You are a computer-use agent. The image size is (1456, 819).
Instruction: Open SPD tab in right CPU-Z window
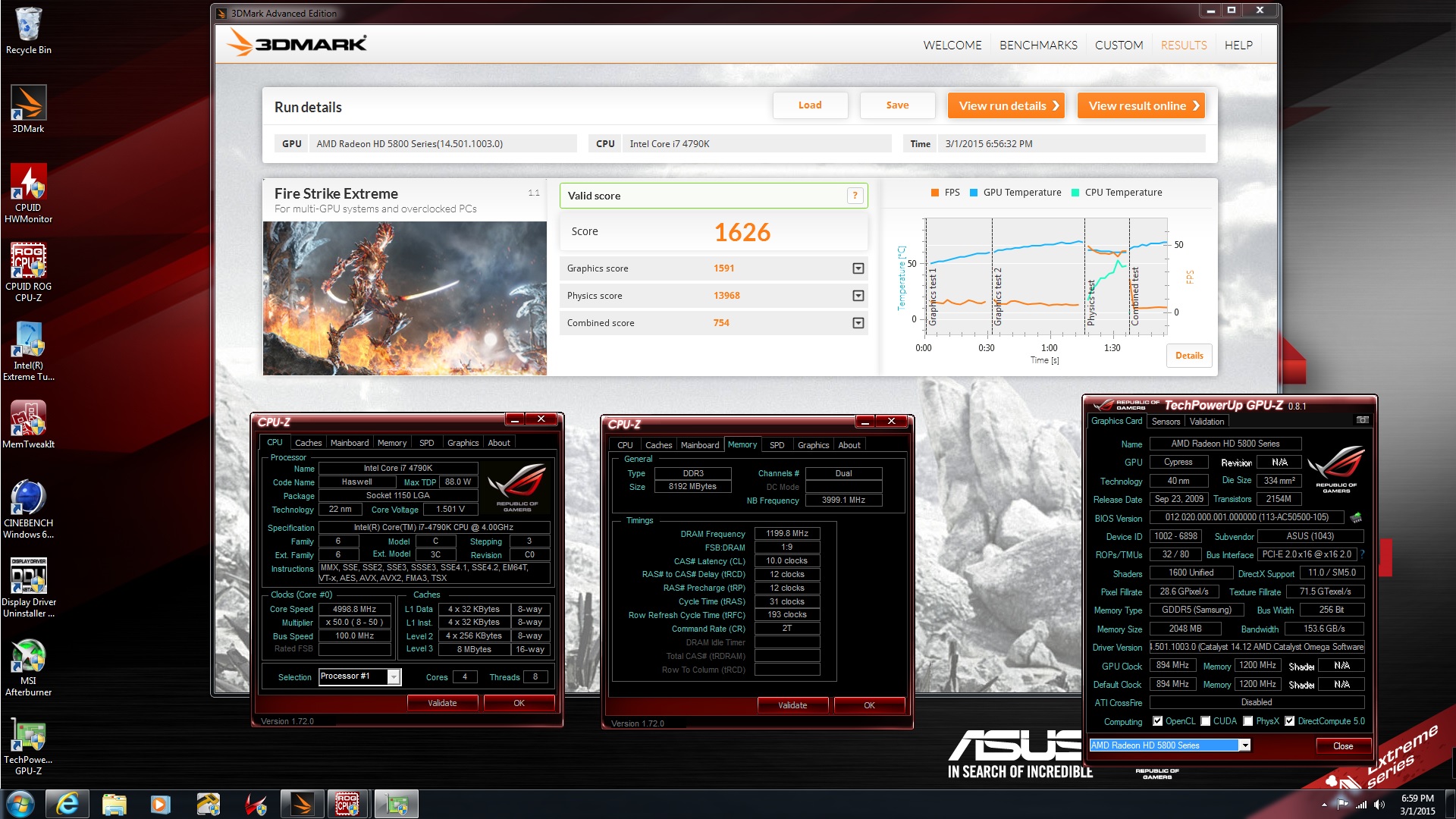[x=777, y=445]
